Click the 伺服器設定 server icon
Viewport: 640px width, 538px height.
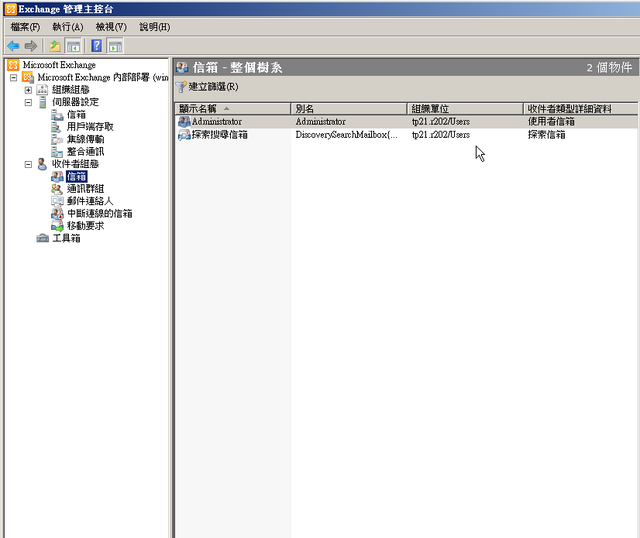tap(42, 102)
